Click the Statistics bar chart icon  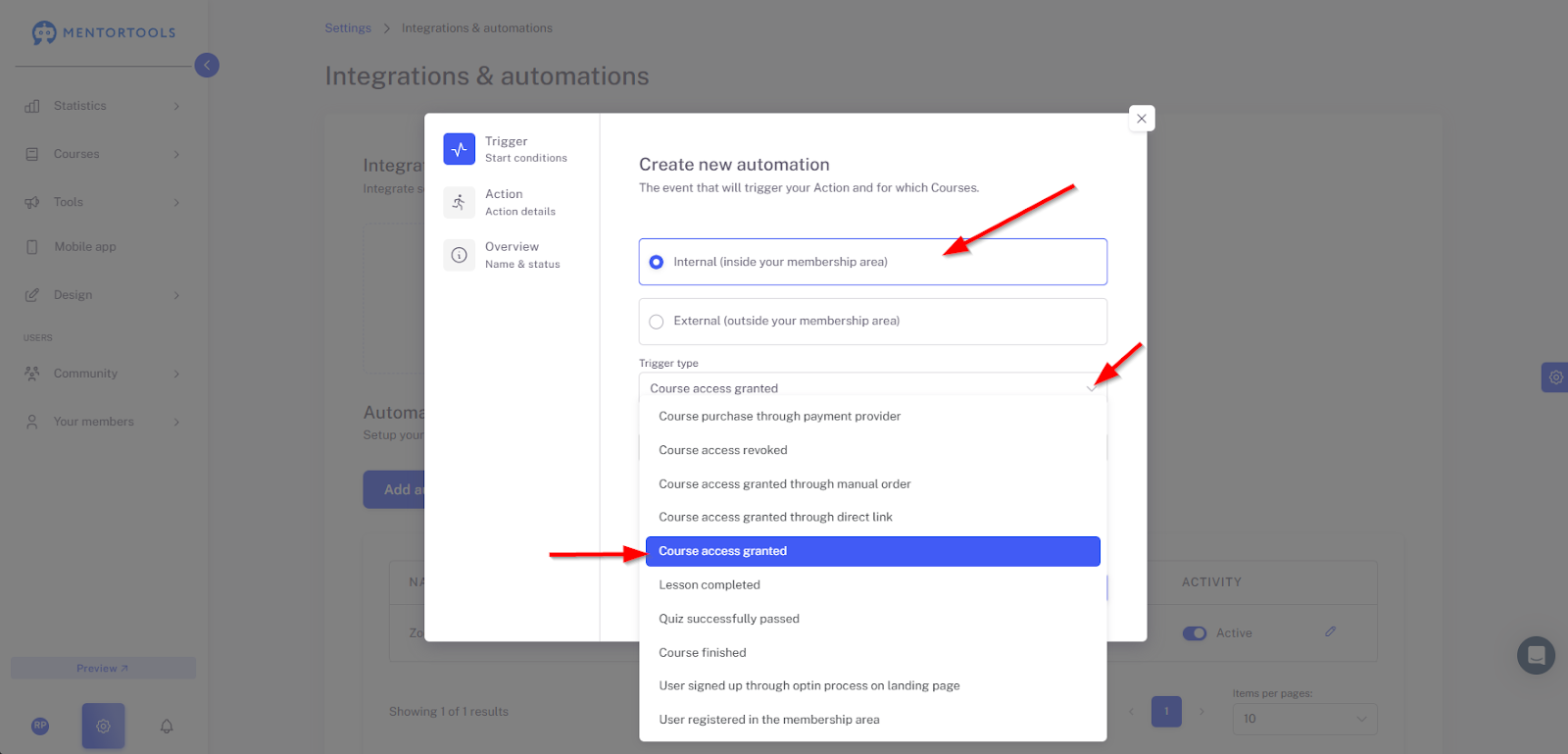tap(32, 106)
